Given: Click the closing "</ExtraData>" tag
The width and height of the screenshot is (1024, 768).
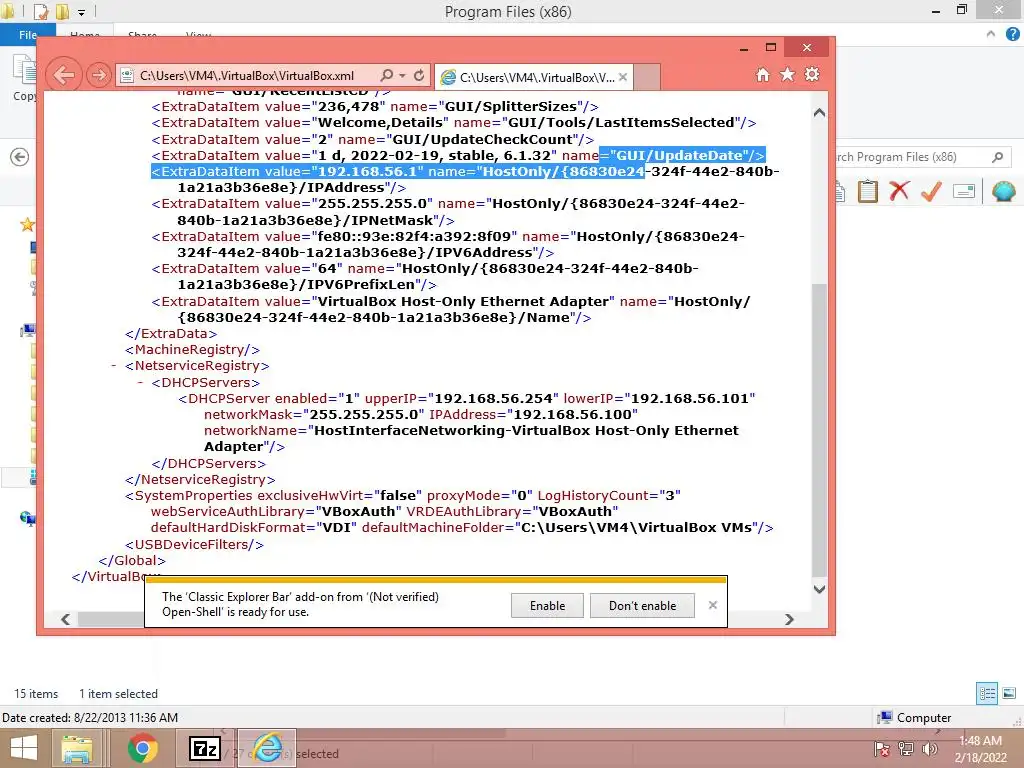Looking at the screenshot, I should point(171,334).
